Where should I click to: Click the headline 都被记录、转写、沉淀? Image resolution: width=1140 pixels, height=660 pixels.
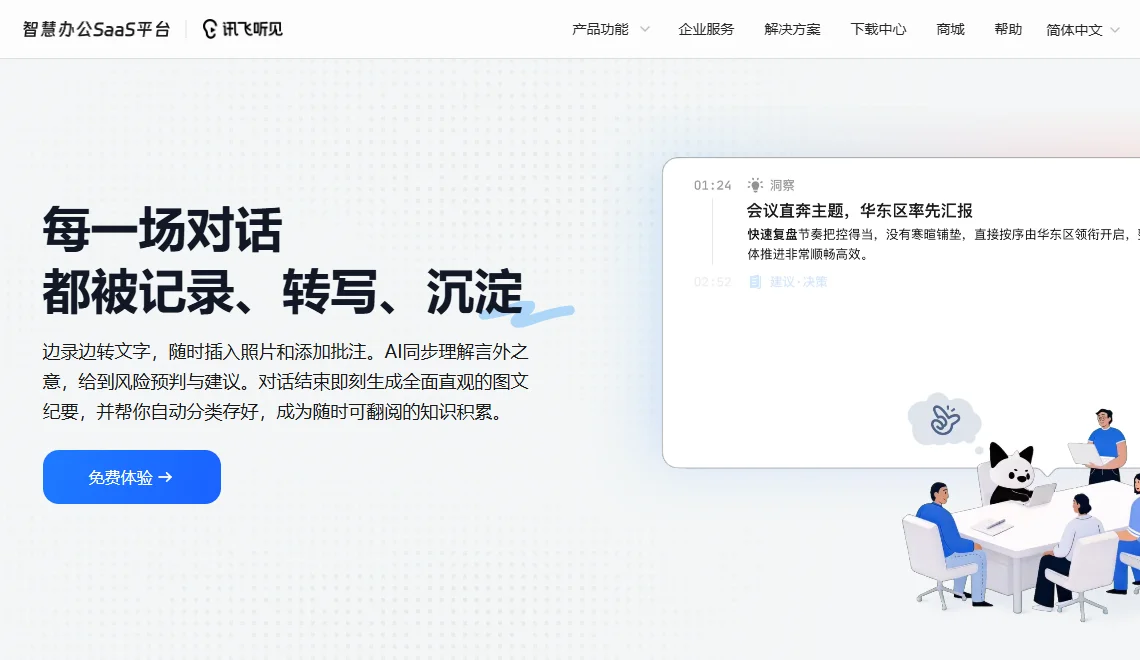283,292
